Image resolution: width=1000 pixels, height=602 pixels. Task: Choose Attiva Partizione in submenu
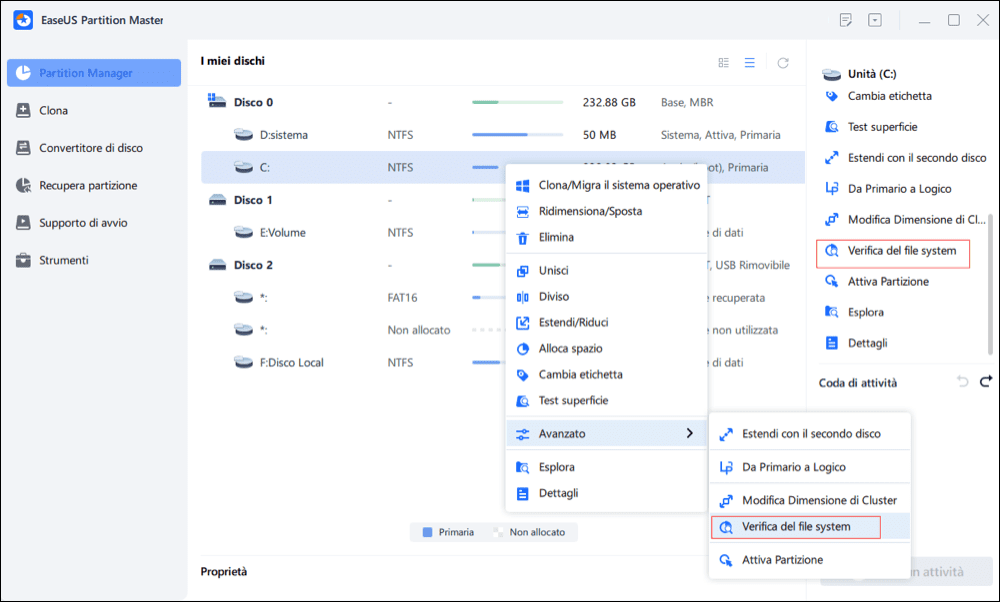point(810,560)
